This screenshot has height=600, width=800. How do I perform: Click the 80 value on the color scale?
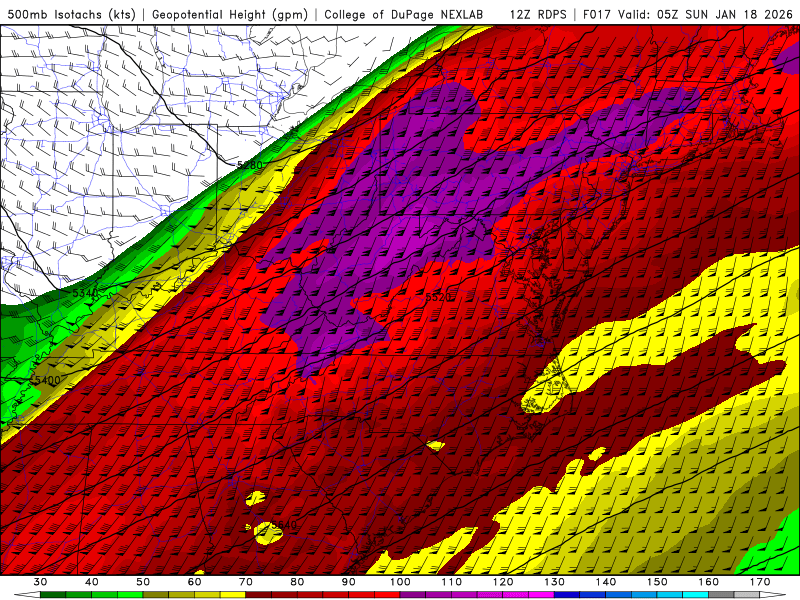[x=297, y=582]
